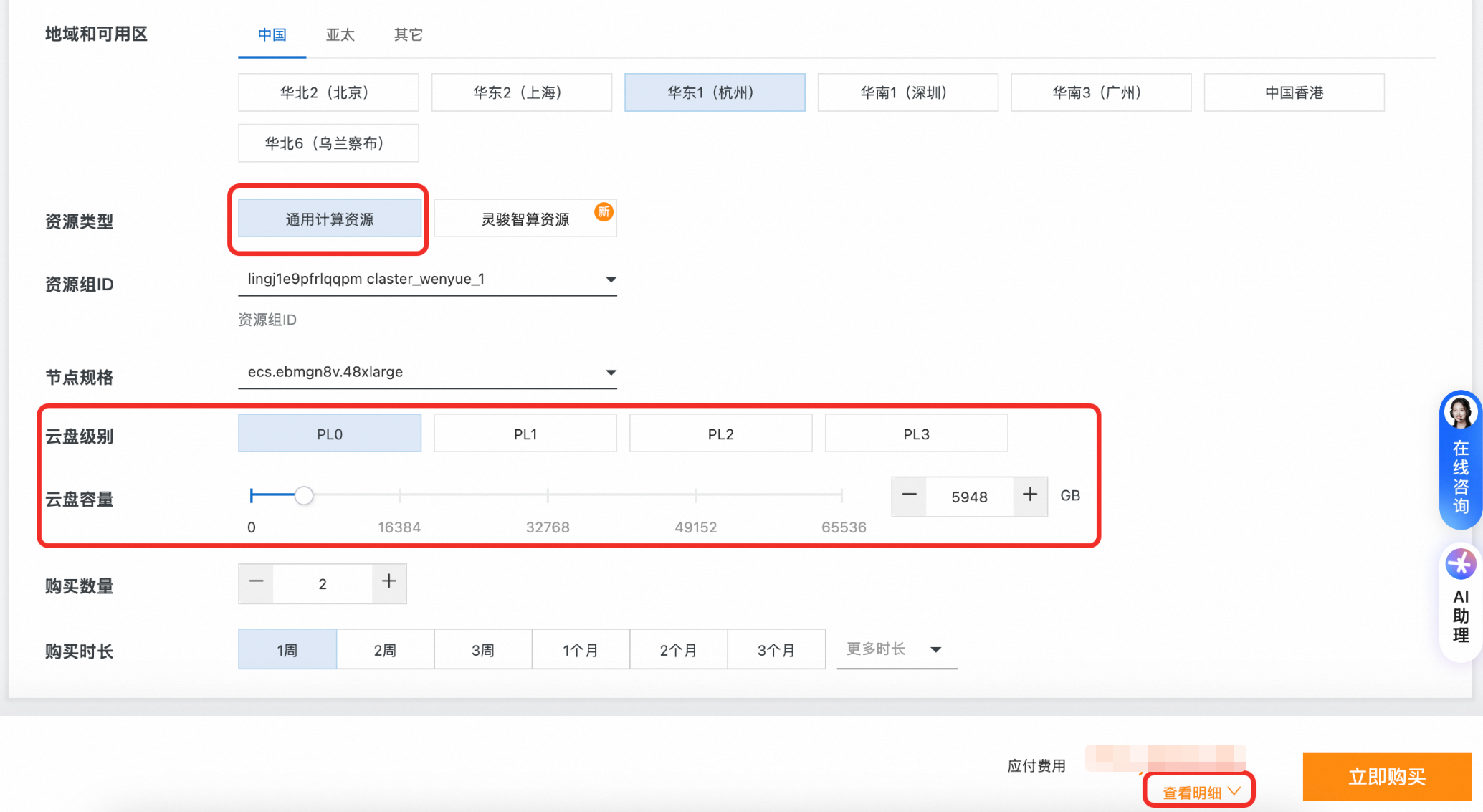Decrease purchase quantity with minus icon
The height and width of the screenshot is (812, 1483).
[x=256, y=582]
